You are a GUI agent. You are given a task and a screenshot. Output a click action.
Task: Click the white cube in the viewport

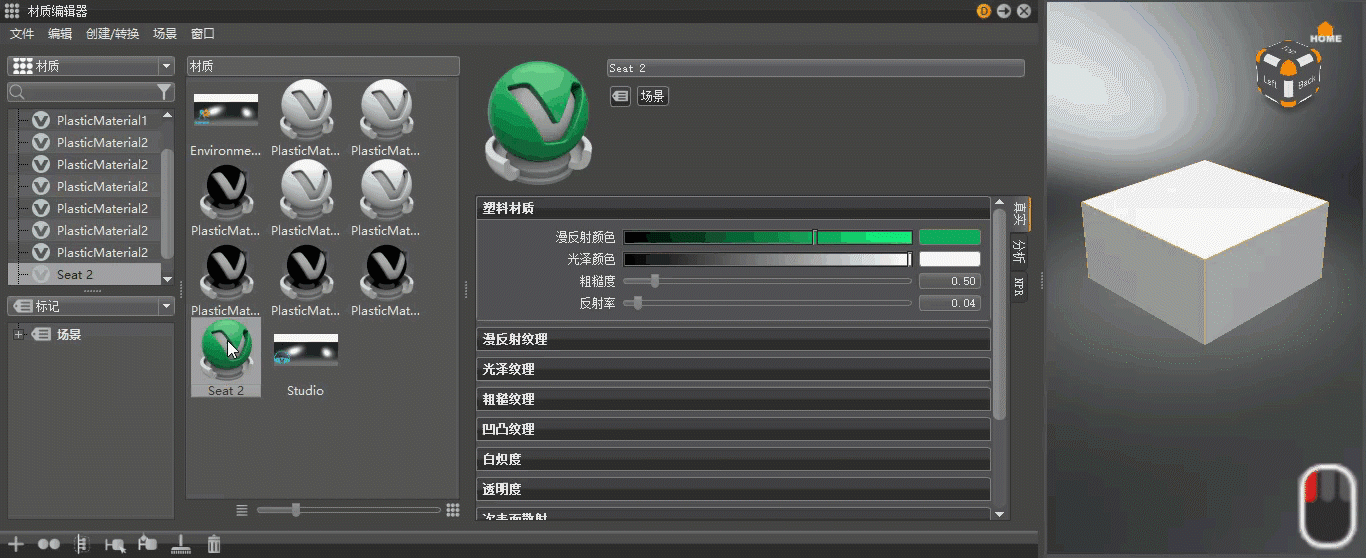click(x=1204, y=250)
